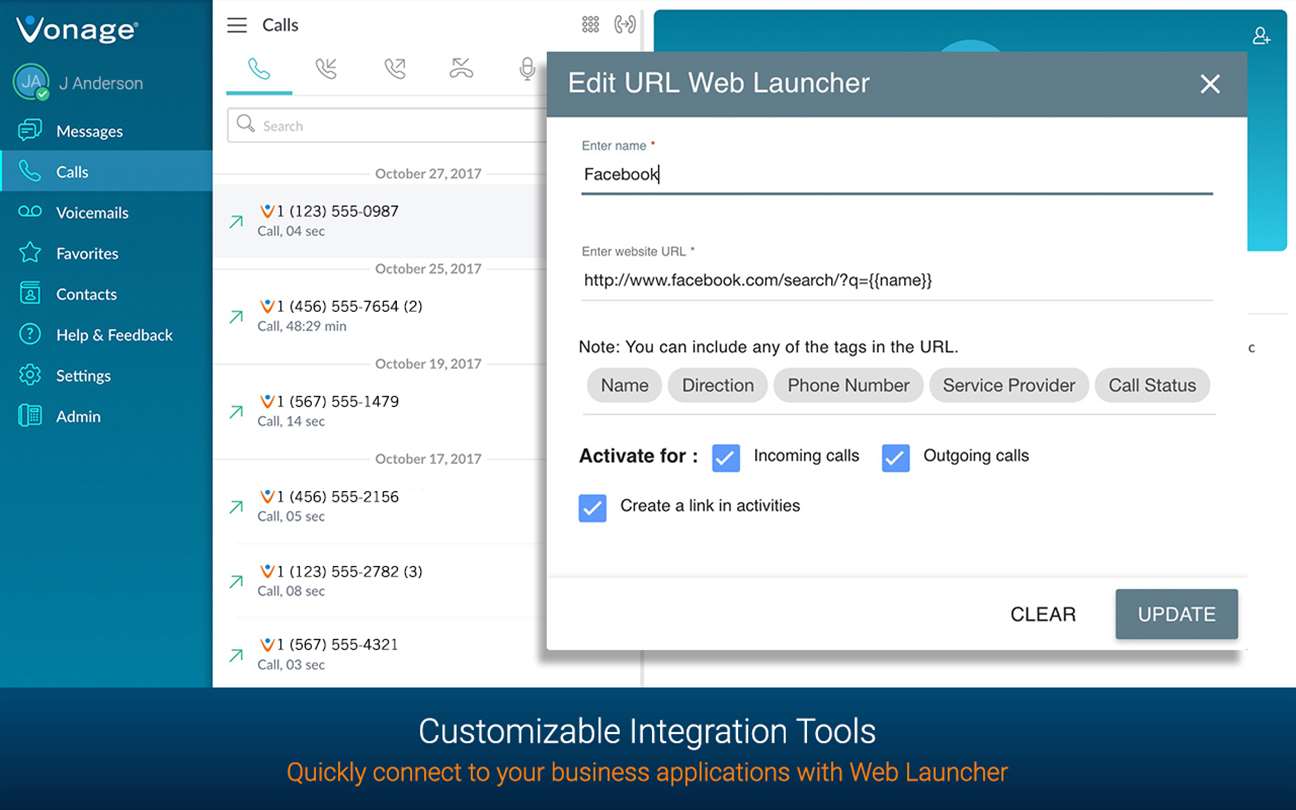Click the add contact icon at top right
The width and height of the screenshot is (1296, 810).
click(1262, 36)
